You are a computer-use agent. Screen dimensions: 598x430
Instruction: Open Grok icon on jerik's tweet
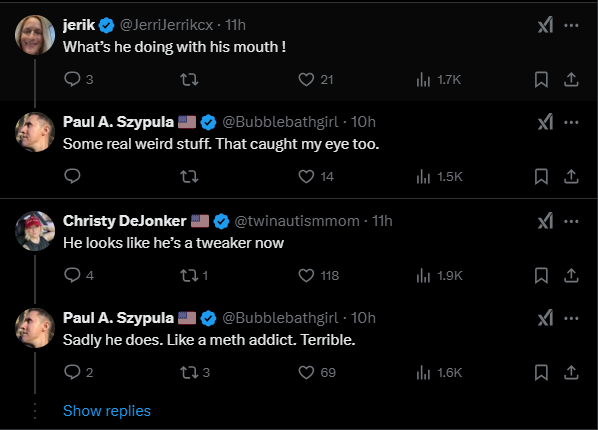coord(545,25)
